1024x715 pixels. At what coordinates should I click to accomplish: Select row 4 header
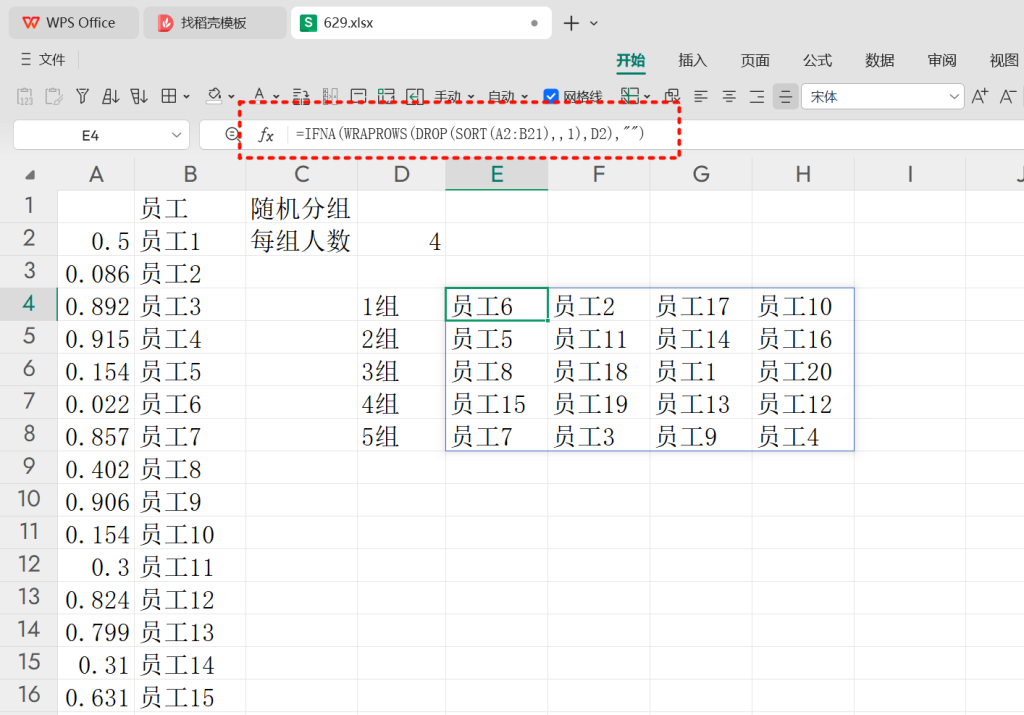[x=29, y=304]
